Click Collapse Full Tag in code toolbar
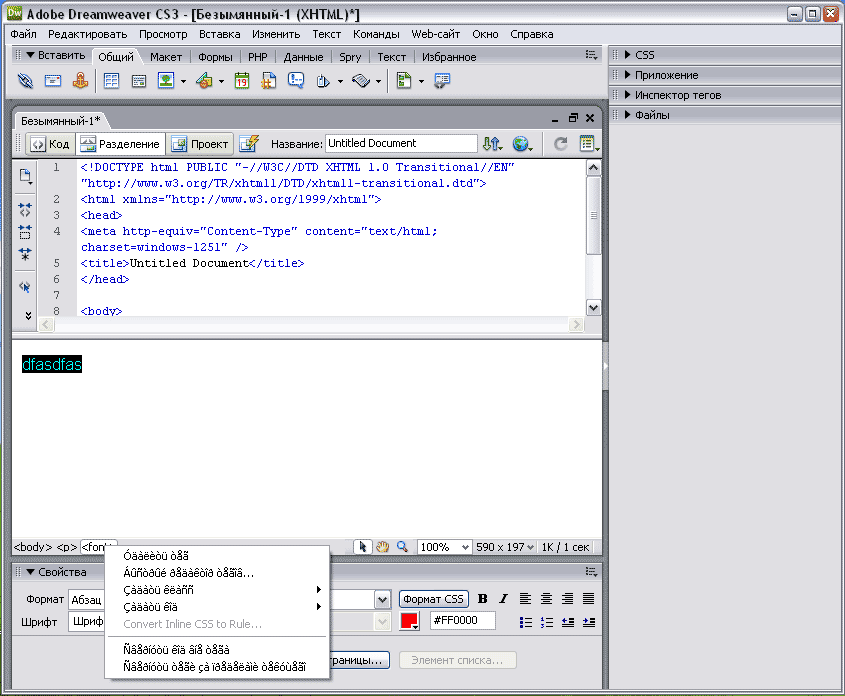Image resolution: width=845 pixels, height=696 pixels. click(x=25, y=209)
